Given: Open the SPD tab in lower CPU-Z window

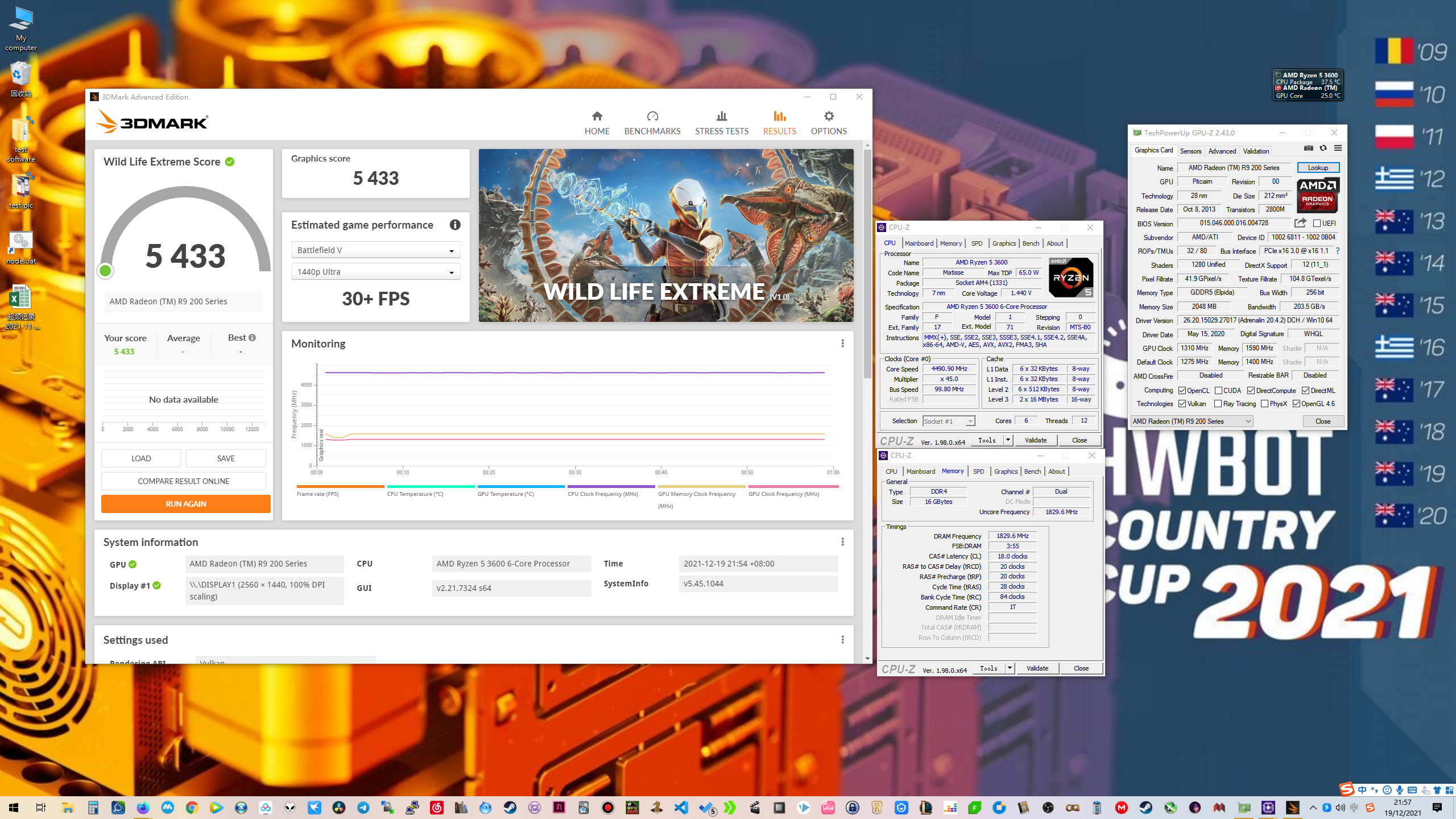Looking at the screenshot, I should [x=978, y=471].
